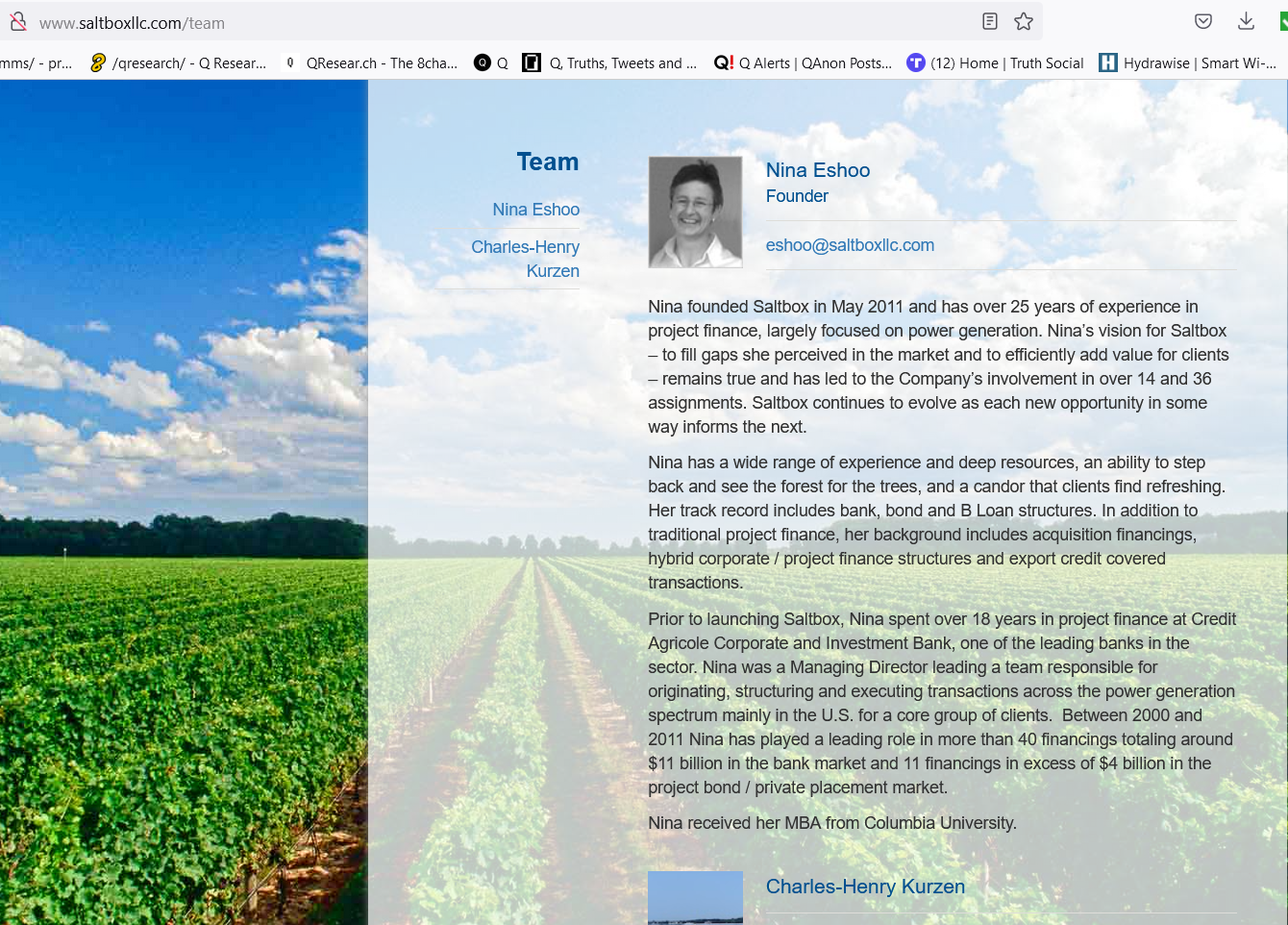Open the /qresearch/ Q Research bookmark

178,63
